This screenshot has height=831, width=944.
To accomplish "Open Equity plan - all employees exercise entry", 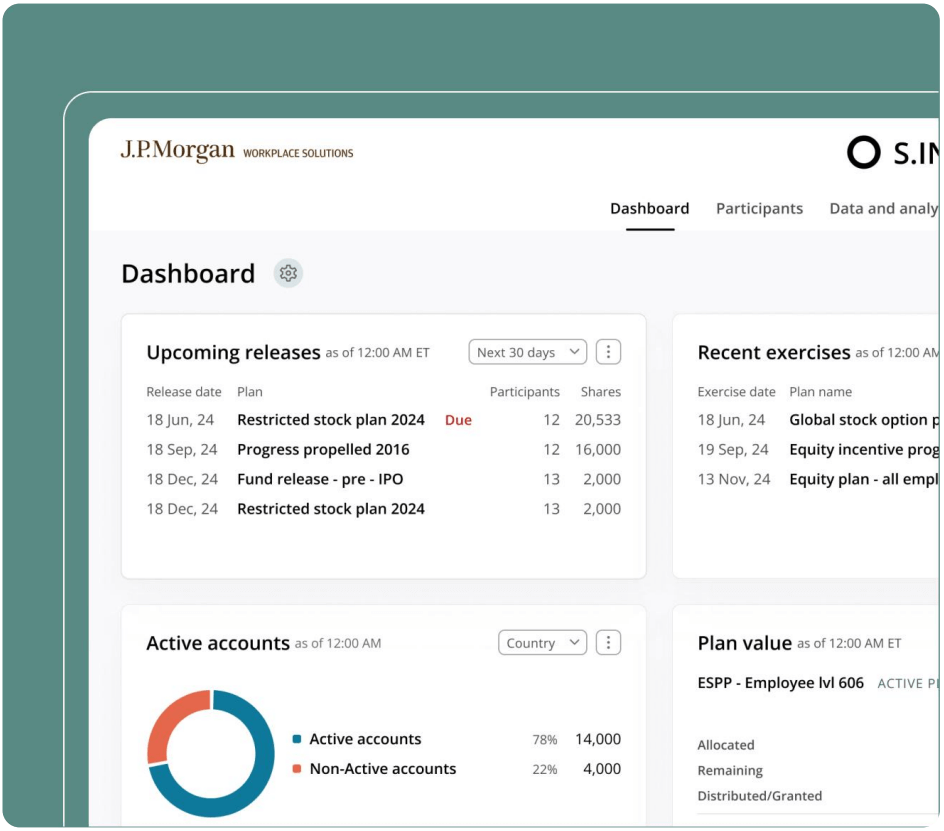I will (x=863, y=479).
